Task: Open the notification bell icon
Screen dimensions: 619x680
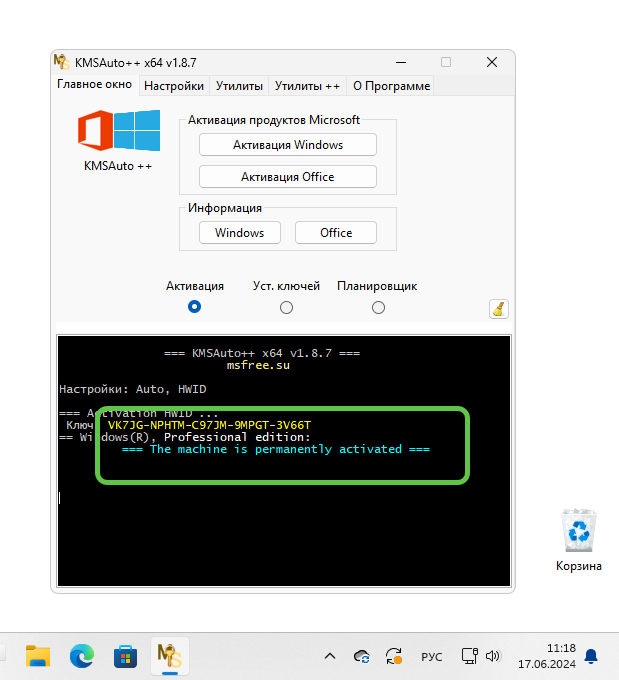Action: (x=591, y=657)
